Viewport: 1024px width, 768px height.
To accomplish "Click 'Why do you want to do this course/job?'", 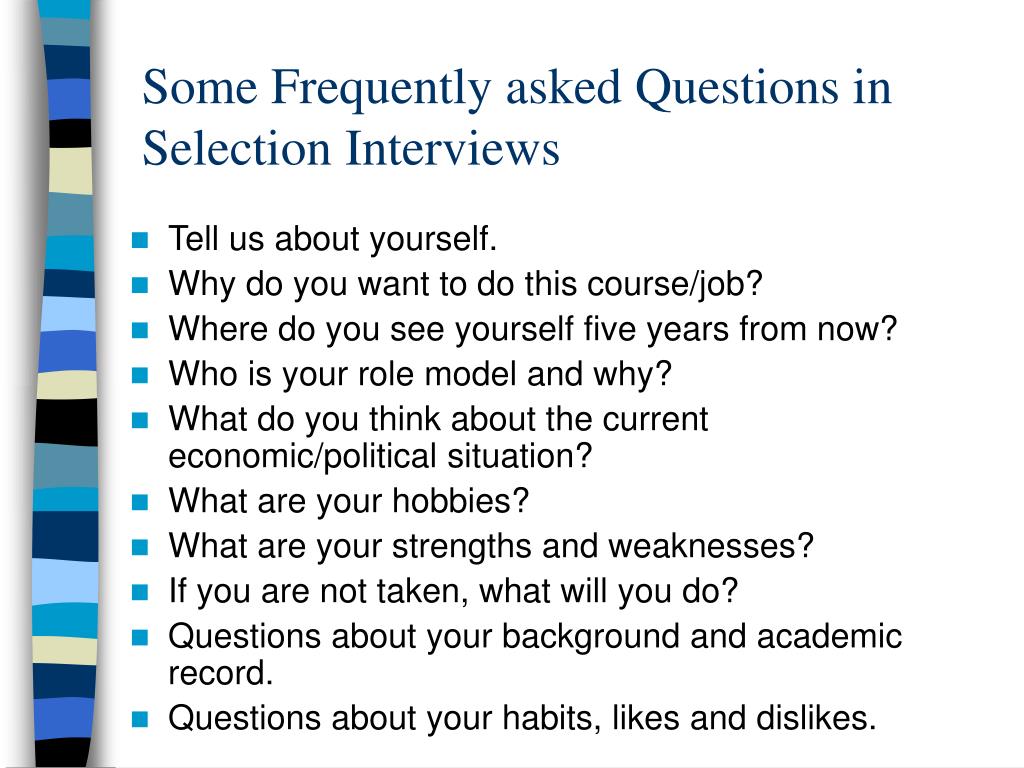I will coord(466,285).
